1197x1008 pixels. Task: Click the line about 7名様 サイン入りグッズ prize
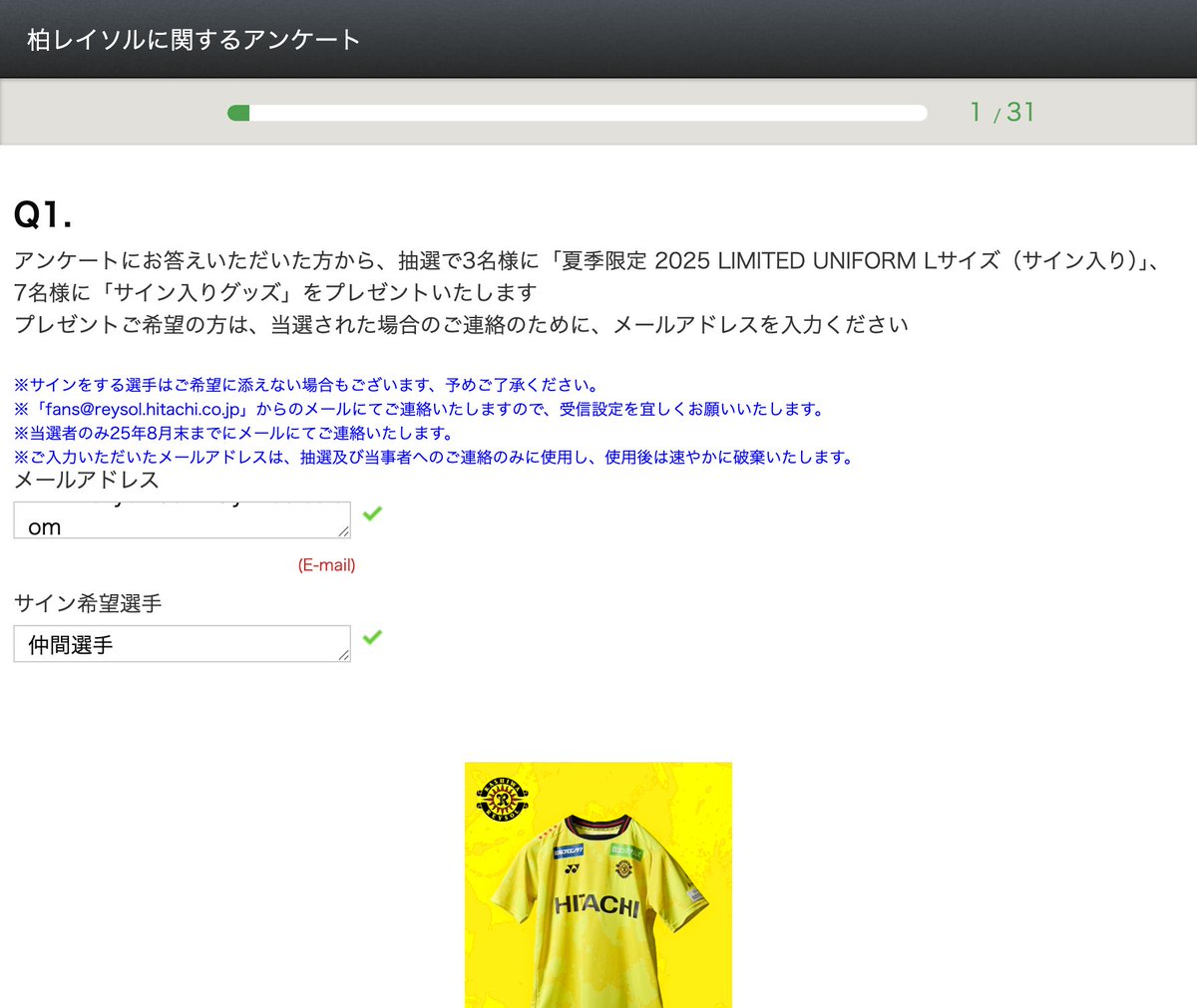pyautogui.click(x=276, y=293)
